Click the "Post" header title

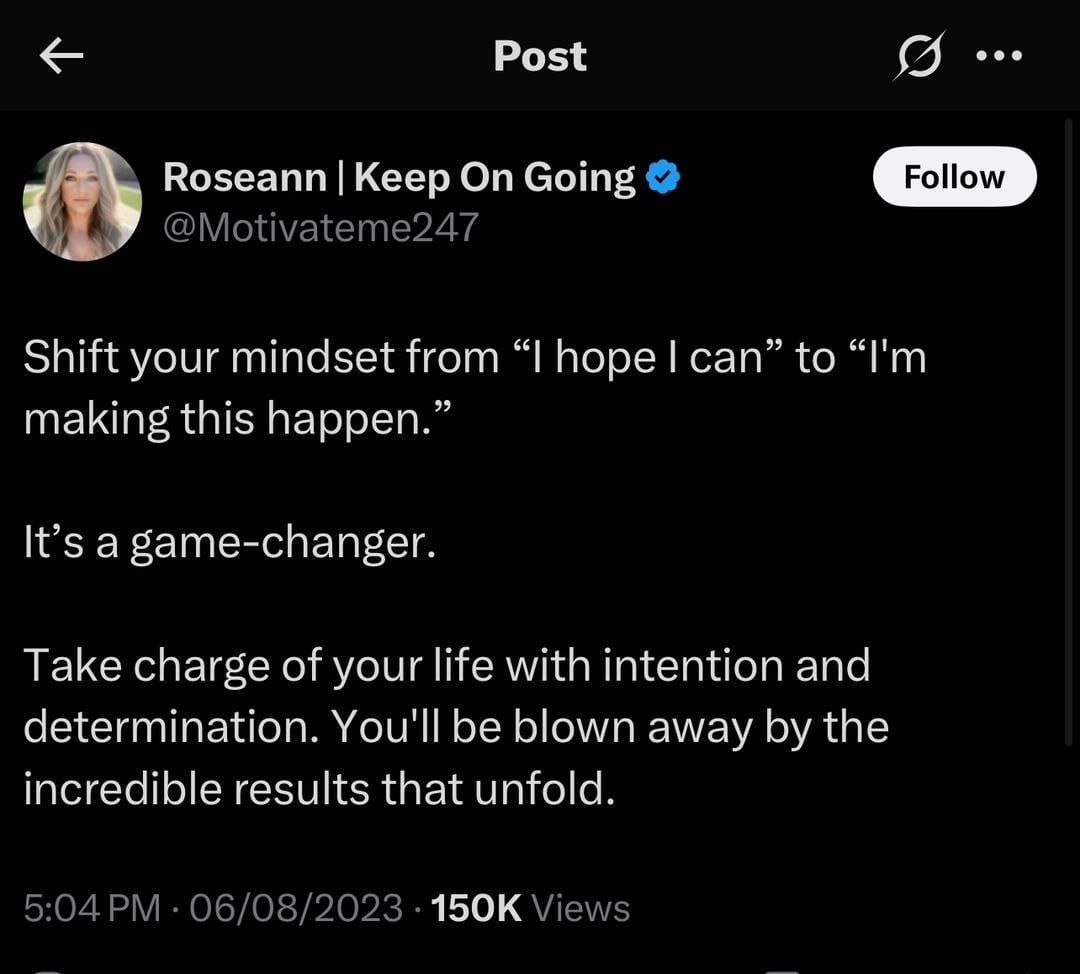tap(540, 56)
